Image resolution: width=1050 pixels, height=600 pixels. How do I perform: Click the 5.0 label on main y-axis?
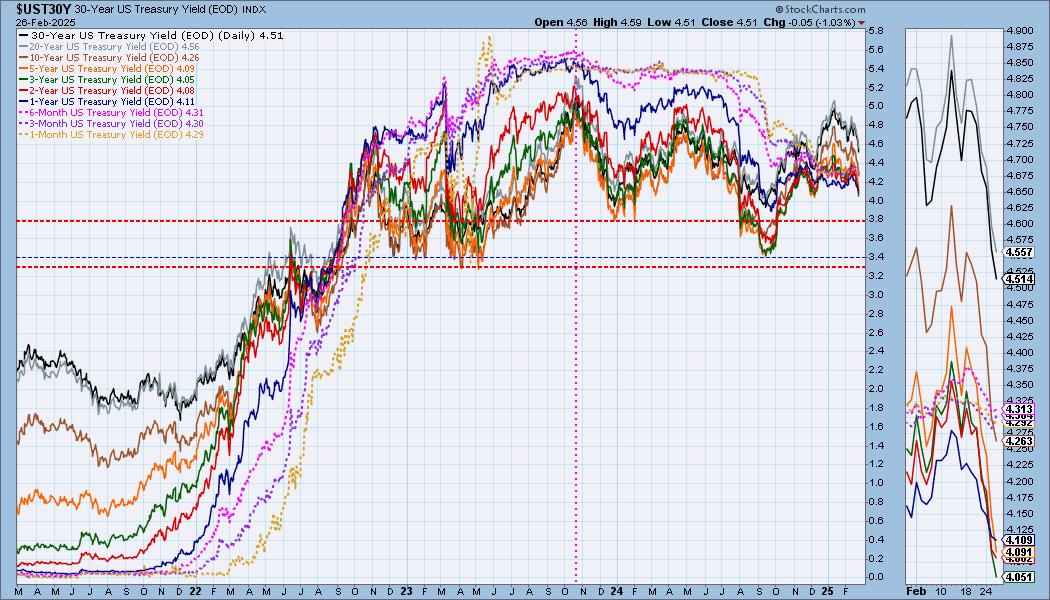[876, 106]
